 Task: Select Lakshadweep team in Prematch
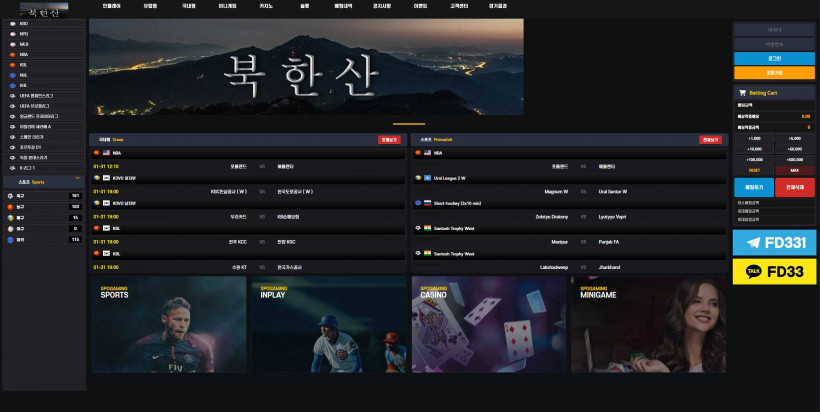pyautogui.click(x=554, y=267)
